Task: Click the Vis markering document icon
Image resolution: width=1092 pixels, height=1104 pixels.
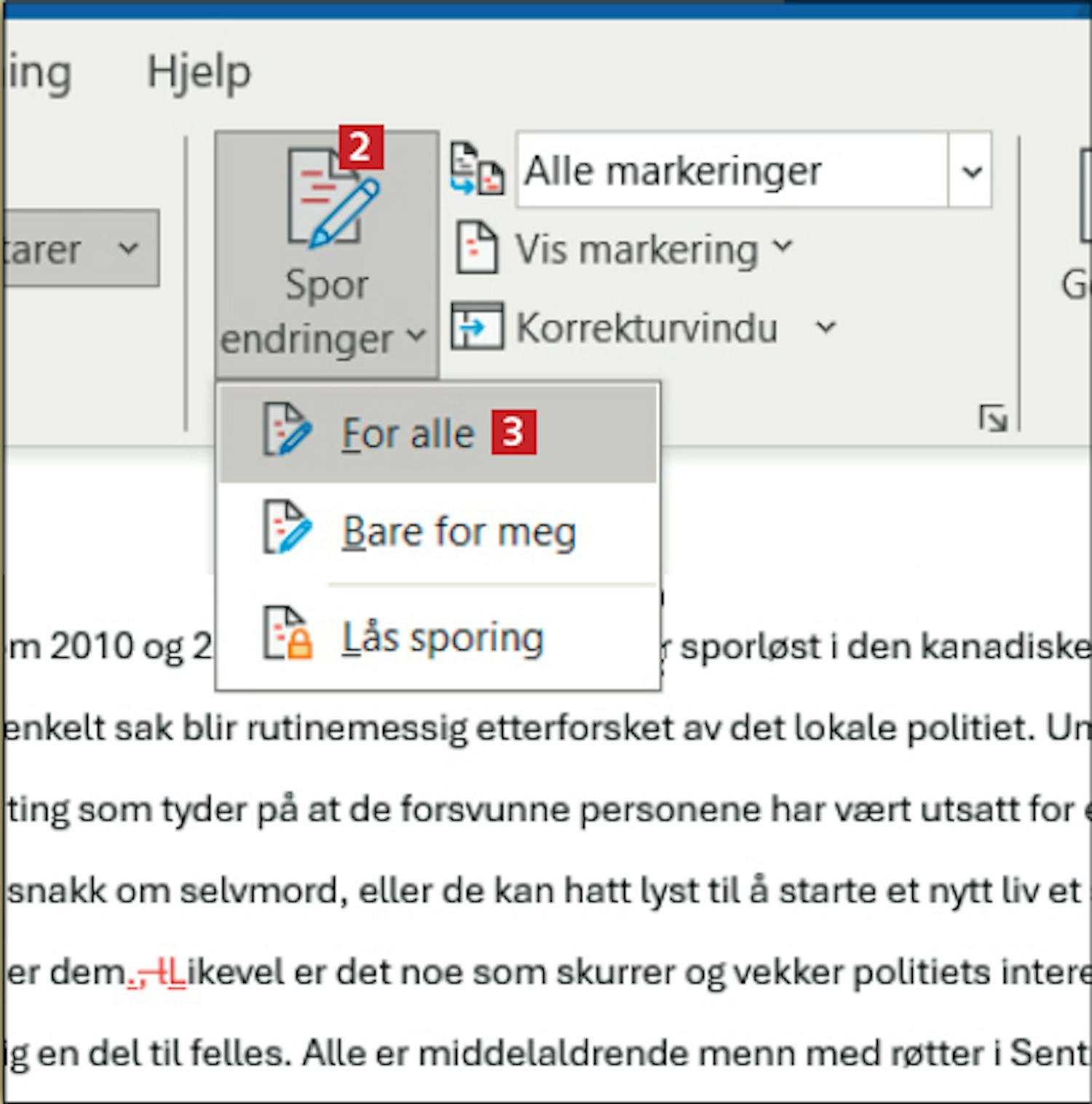Action: click(477, 249)
